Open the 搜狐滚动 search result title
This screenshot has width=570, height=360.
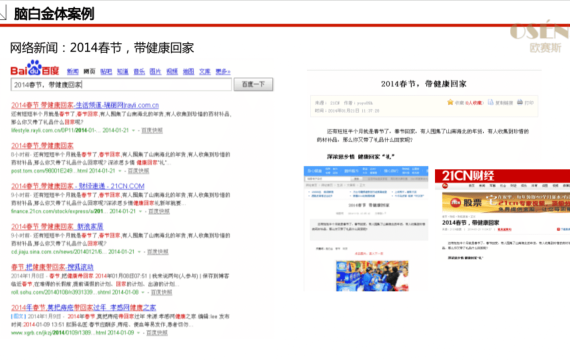click(52, 267)
